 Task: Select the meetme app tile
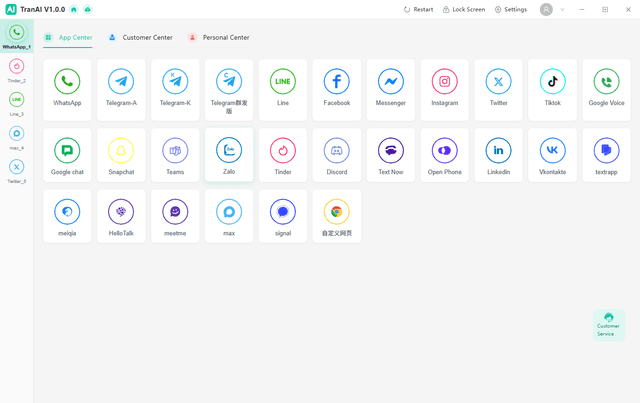pyautogui.click(x=175, y=216)
